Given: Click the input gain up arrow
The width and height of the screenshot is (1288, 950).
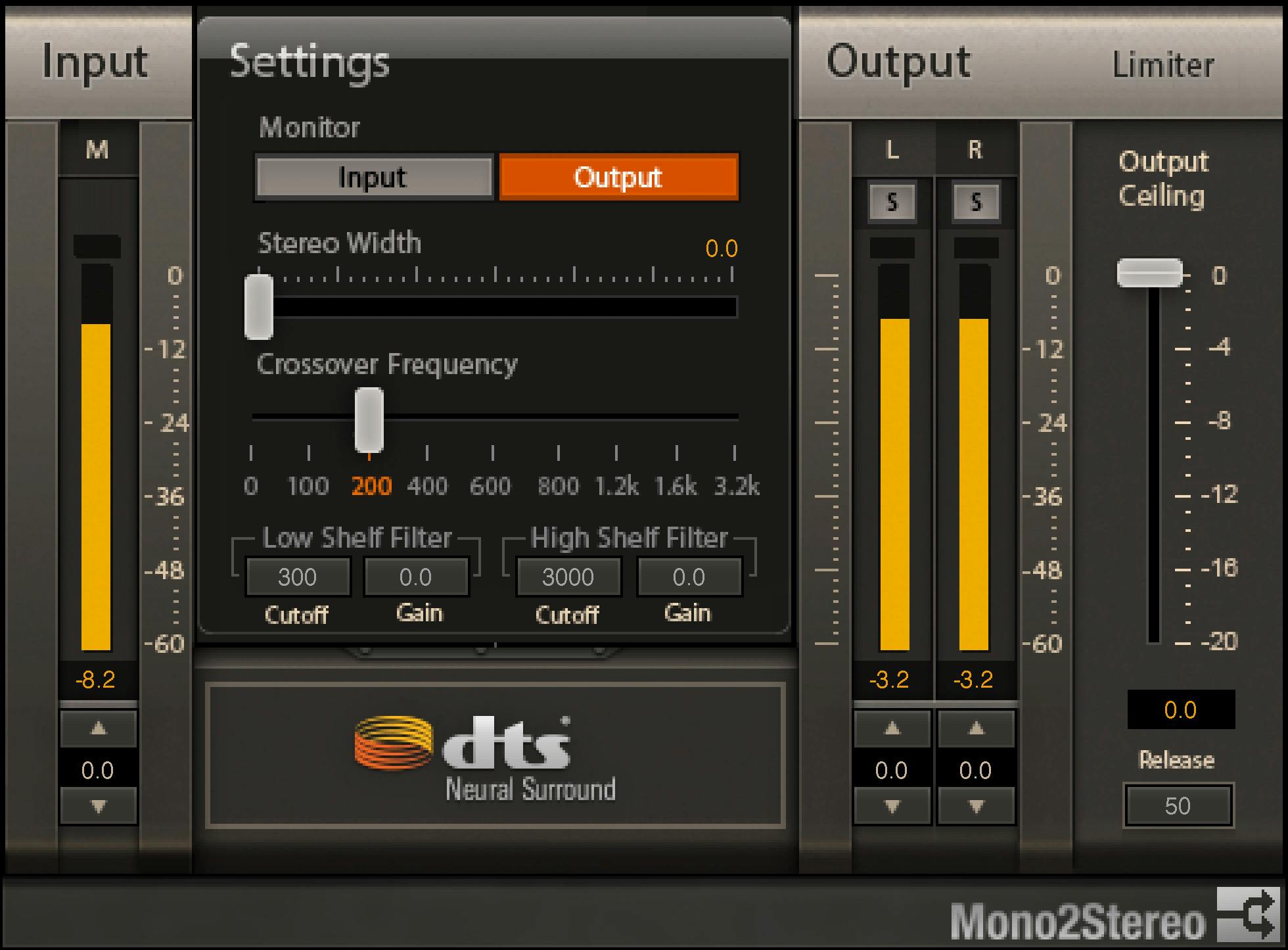Looking at the screenshot, I should 99,728.
